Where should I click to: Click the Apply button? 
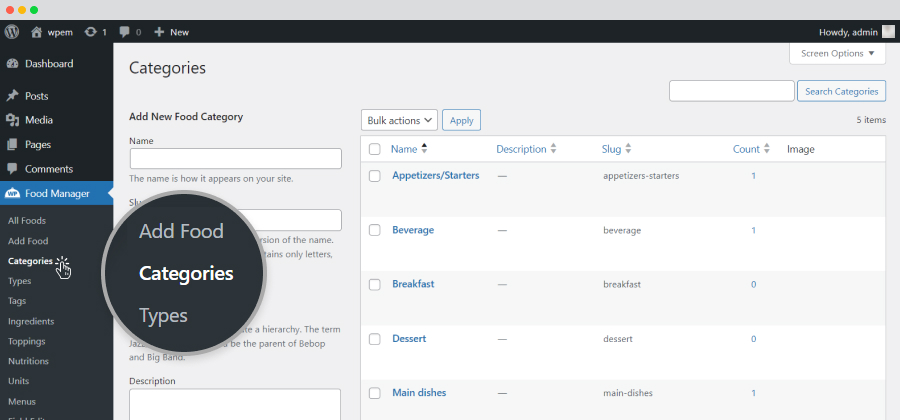(x=461, y=120)
